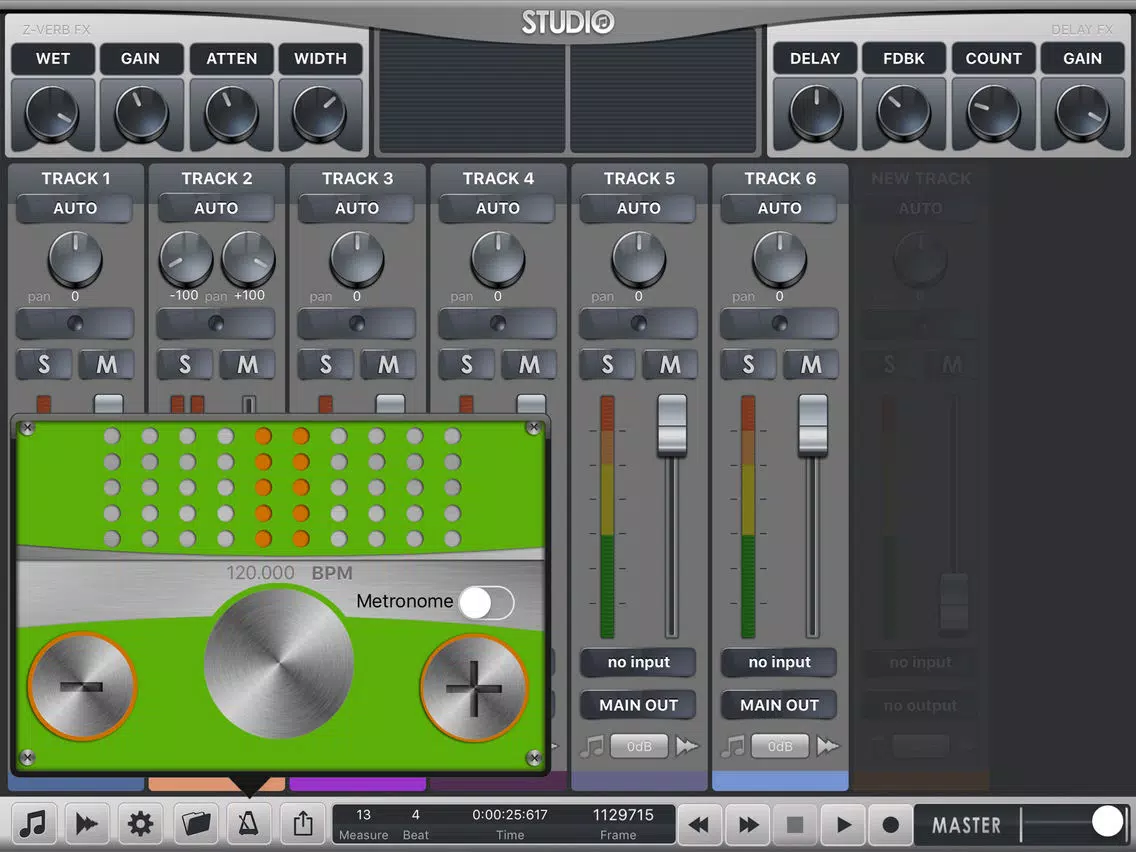Viewport: 1136px width, 852px height.
Task: Solo Track 2
Action: pos(185,364)
